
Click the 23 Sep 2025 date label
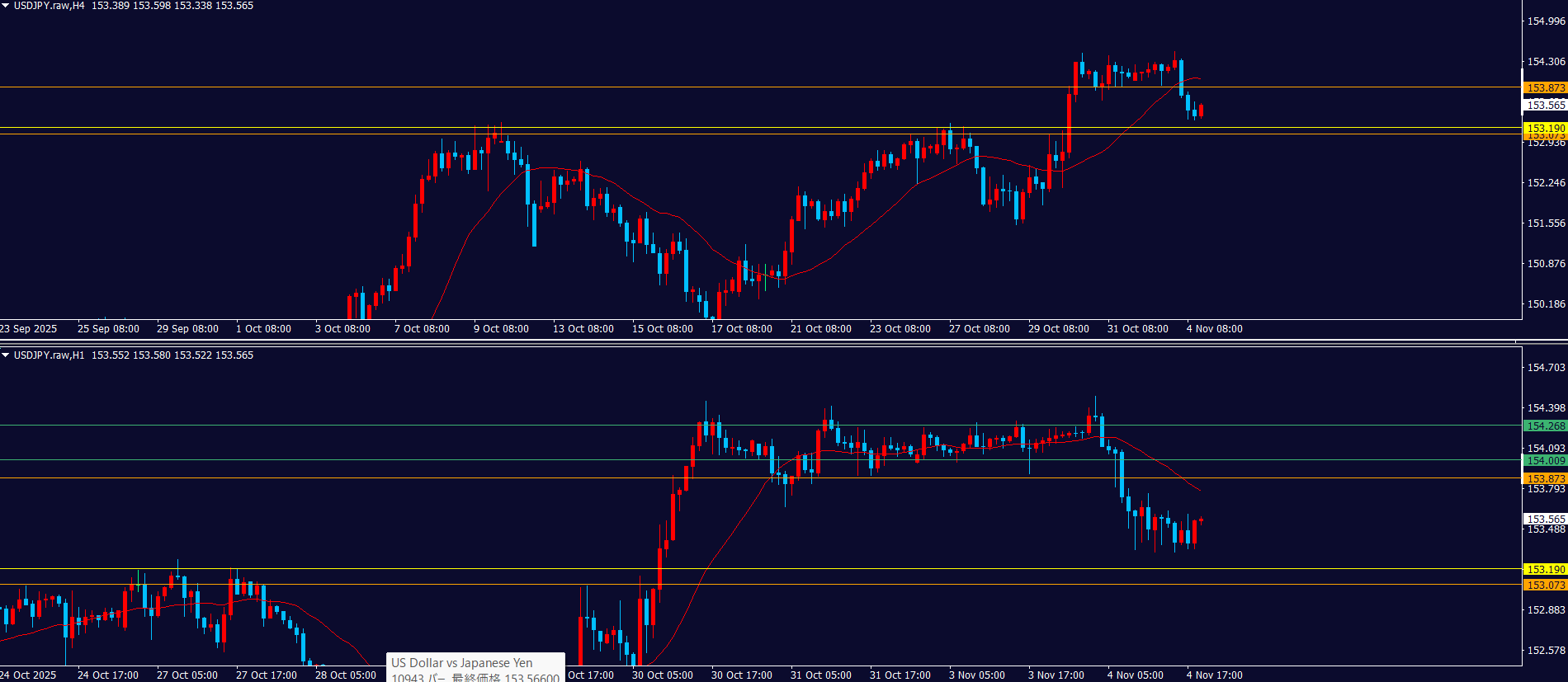[29, 329]
